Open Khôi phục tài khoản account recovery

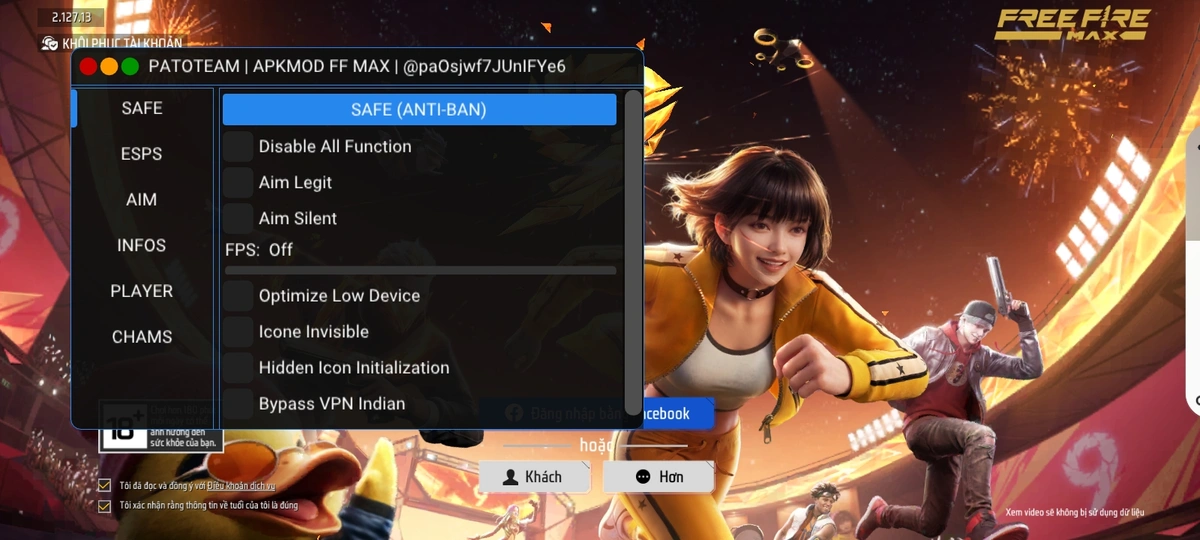point(112,43)
